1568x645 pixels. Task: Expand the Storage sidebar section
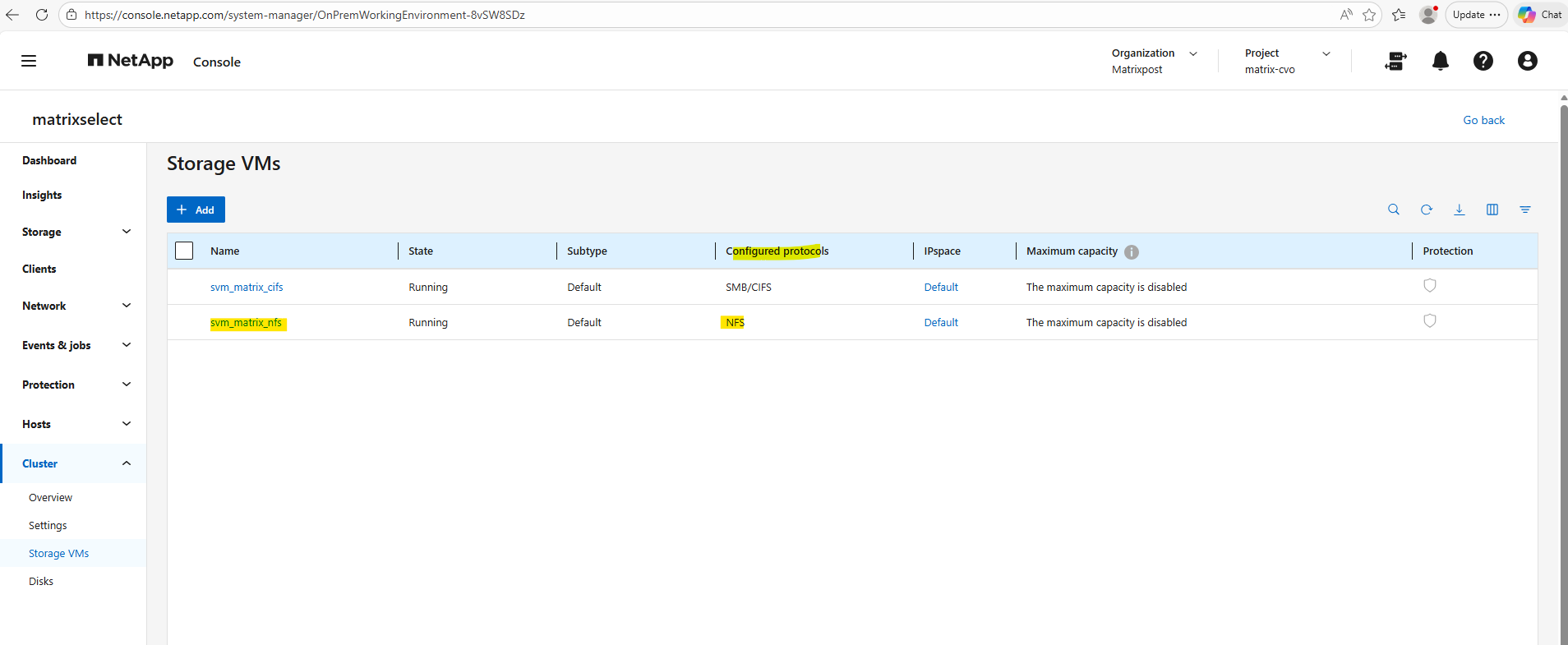point(126,232)
